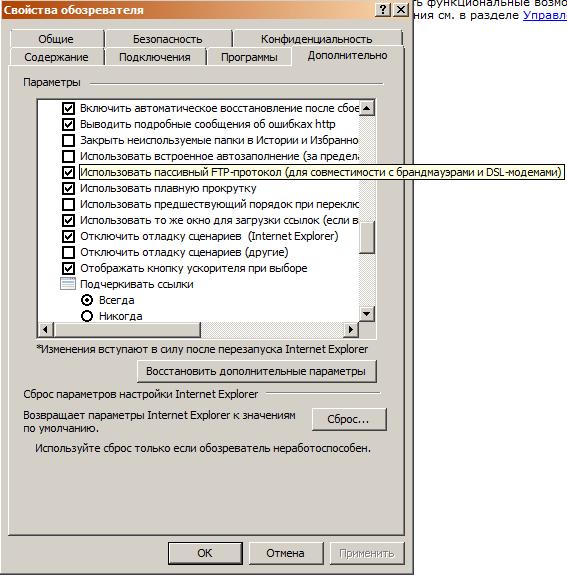Open the 'Подключения' tab
This screenshot has height=577, width=567.
pyautogui.click(x=155, y=57)
